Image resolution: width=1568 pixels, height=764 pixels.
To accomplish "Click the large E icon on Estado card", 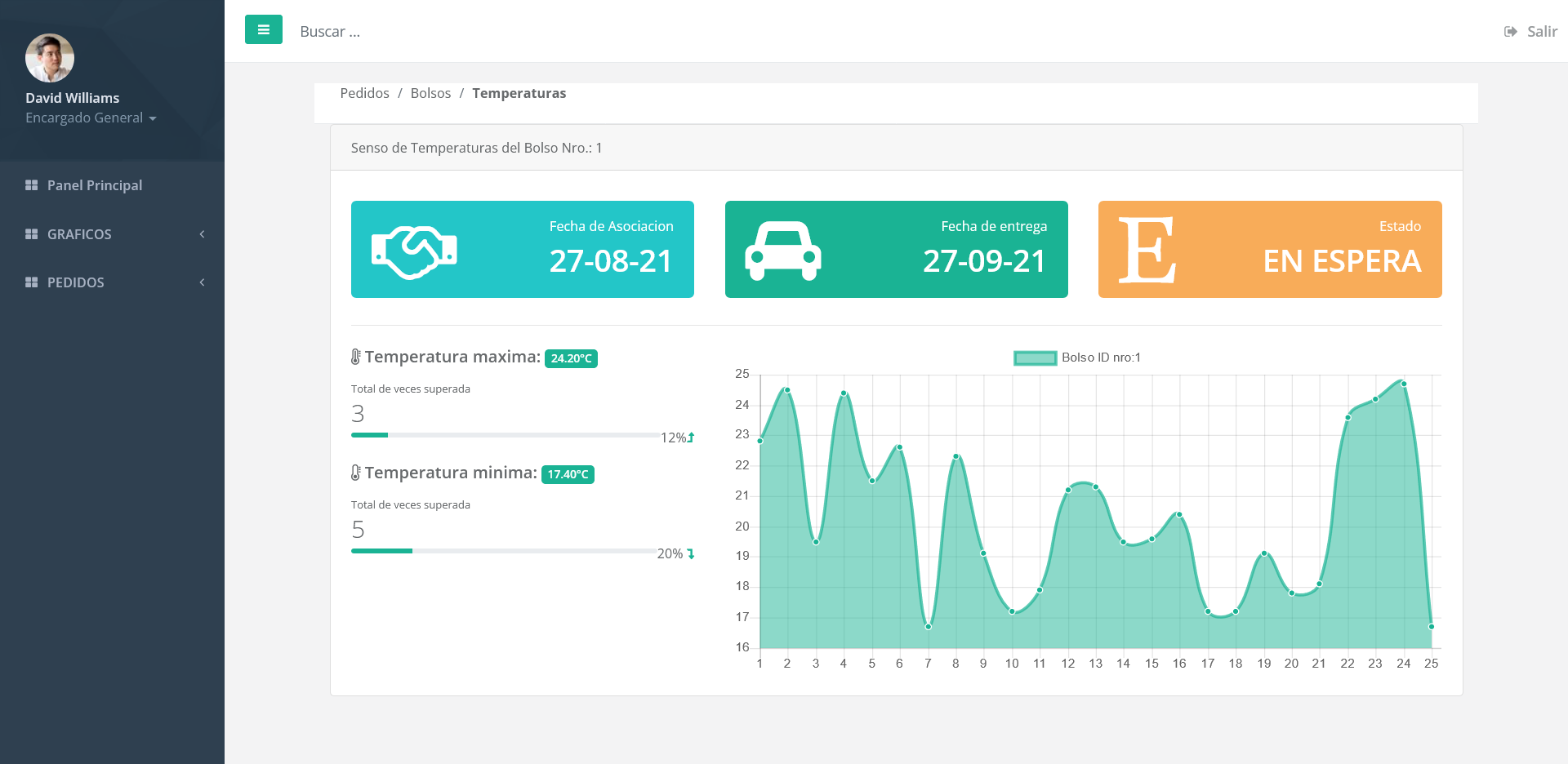I will [1147, 251].
